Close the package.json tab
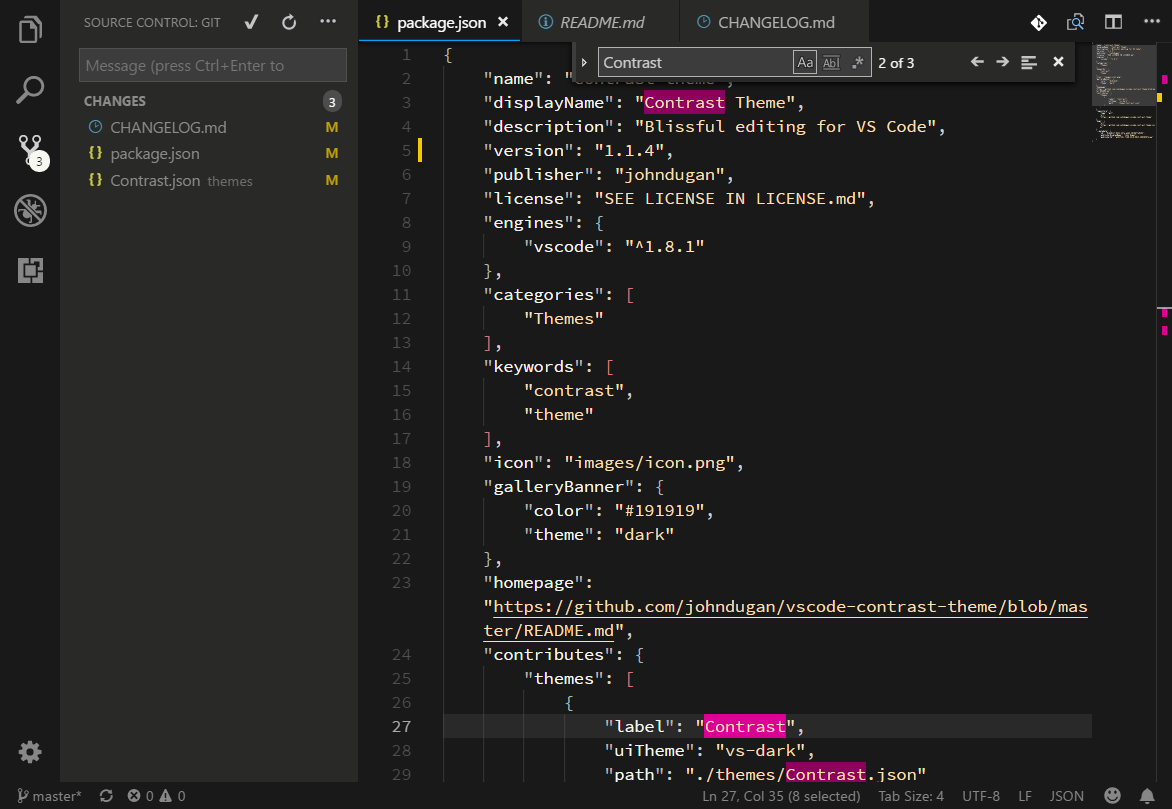Image resolution: width=1172 pixels, height=809 pixels. (x=503, y=22)
